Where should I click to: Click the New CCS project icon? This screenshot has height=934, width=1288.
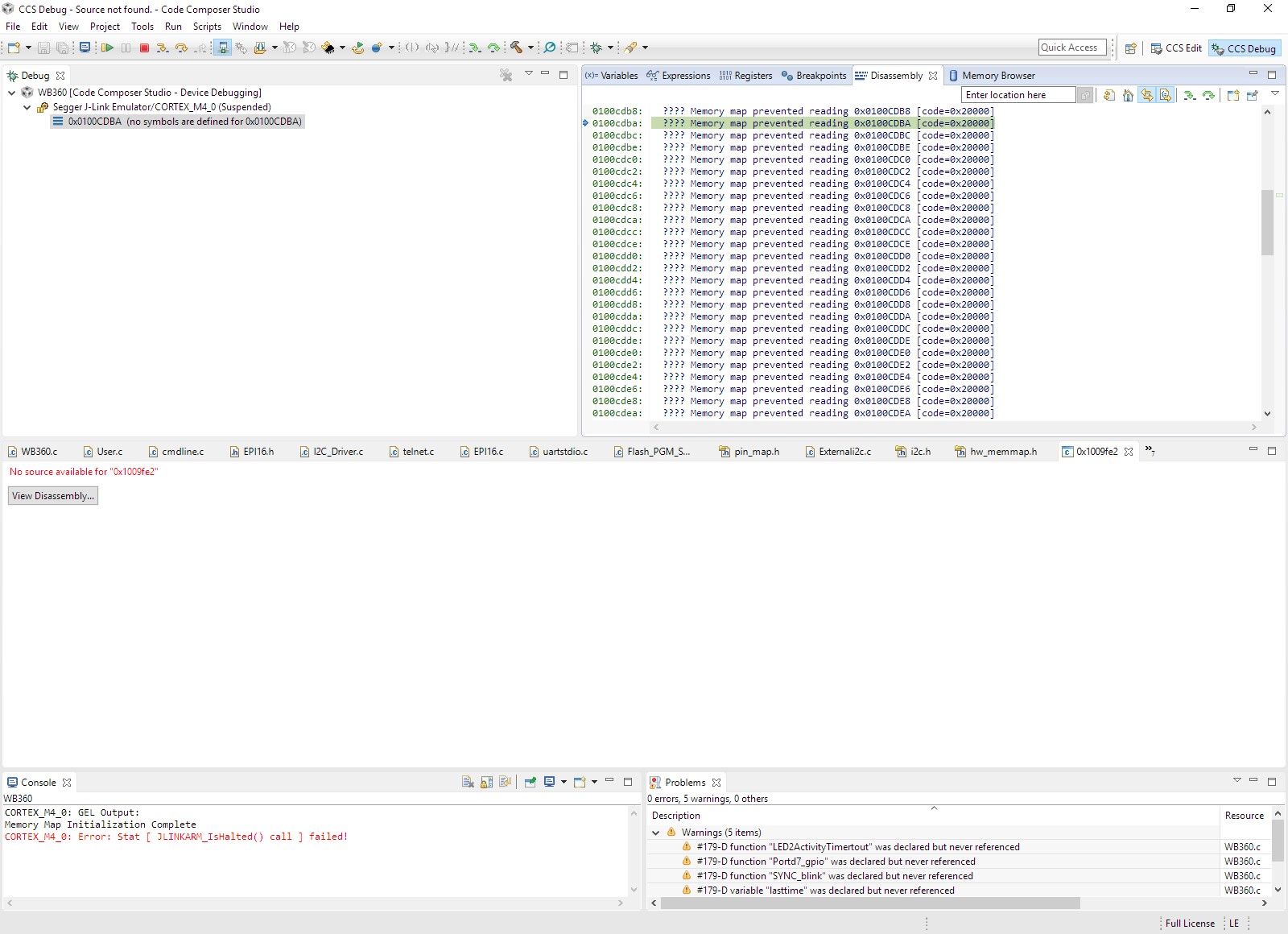pos(14,48)
